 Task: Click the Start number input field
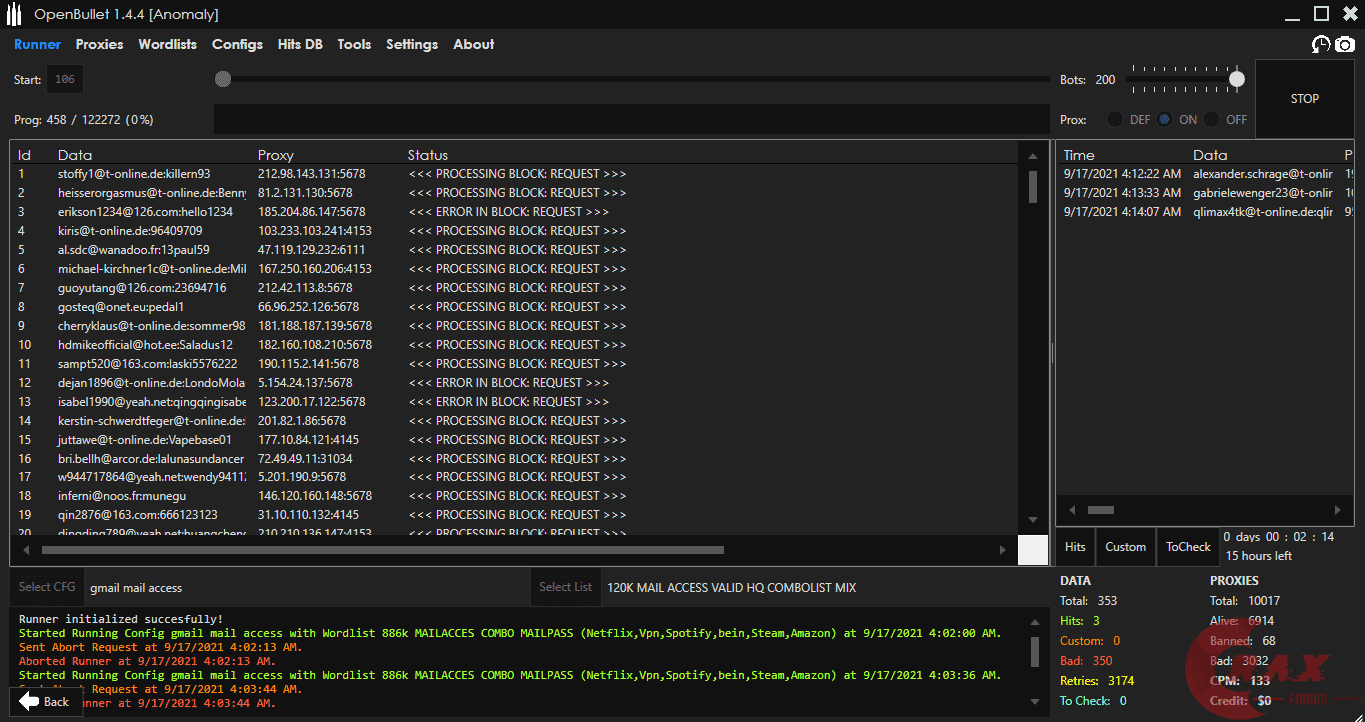click(65, 80)
